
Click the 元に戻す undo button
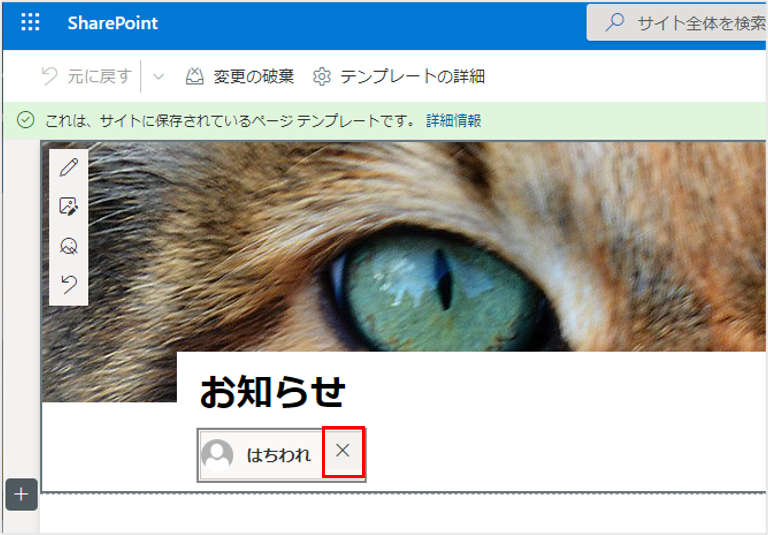pyautogui.click(x=87, y=76)
